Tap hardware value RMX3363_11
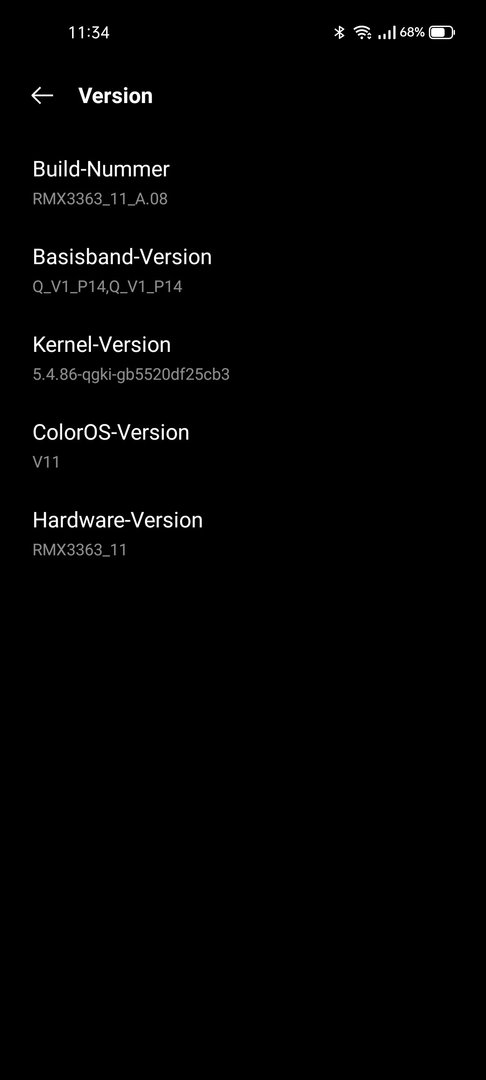 tap(80, 550)
